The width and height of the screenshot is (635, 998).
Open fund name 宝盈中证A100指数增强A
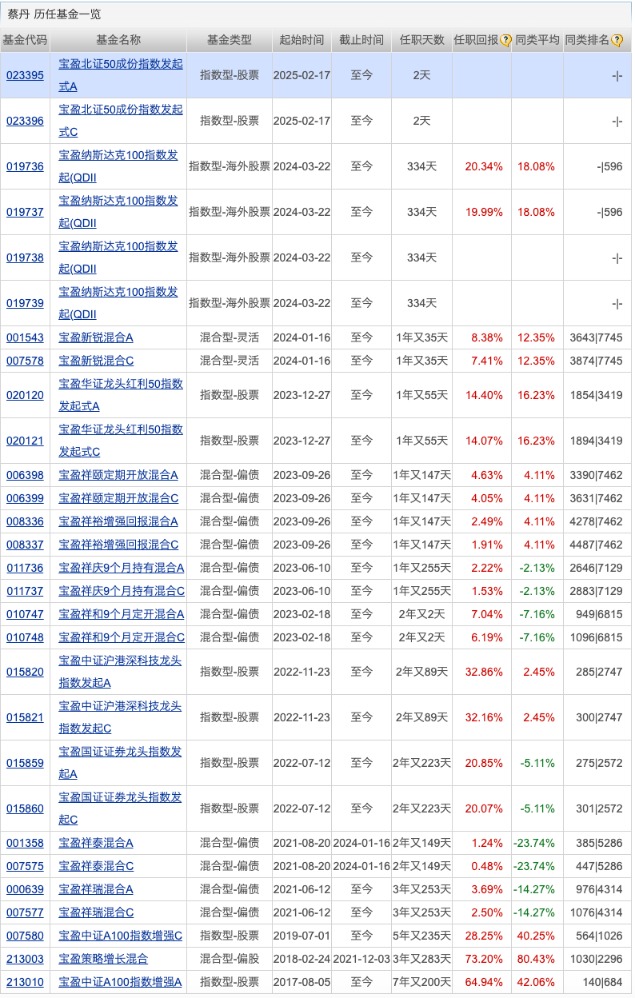pos(120,982)
